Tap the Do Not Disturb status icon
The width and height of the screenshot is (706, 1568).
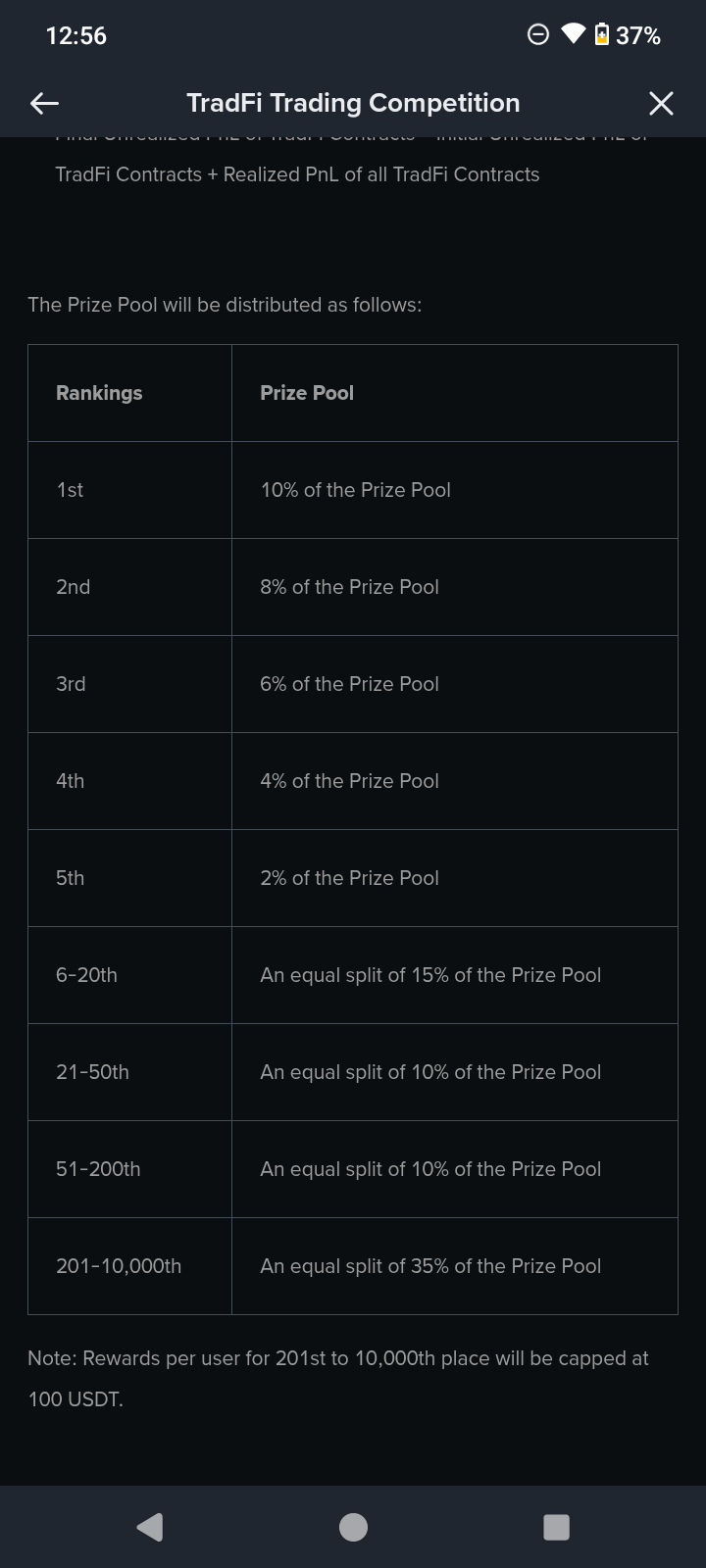pyautogui.click(x=538, y=35)
